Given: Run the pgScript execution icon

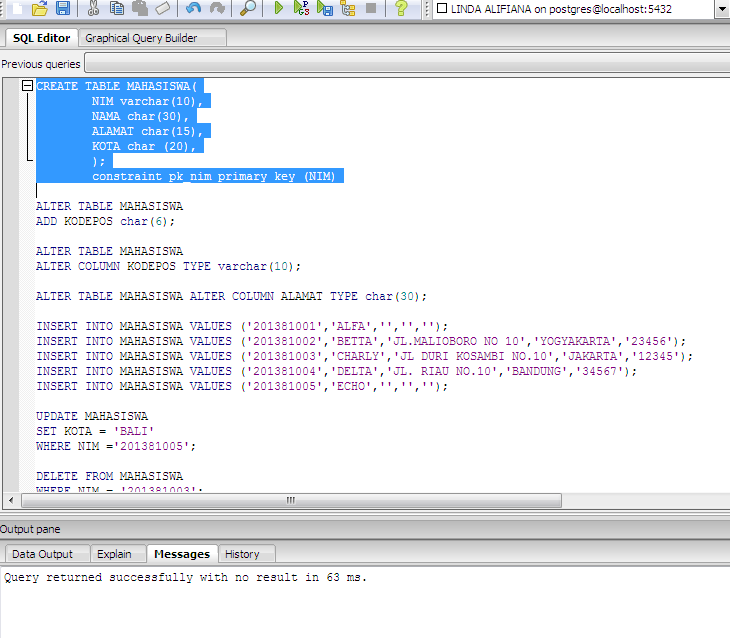Looking at the screenshot, I should point(301,8).
